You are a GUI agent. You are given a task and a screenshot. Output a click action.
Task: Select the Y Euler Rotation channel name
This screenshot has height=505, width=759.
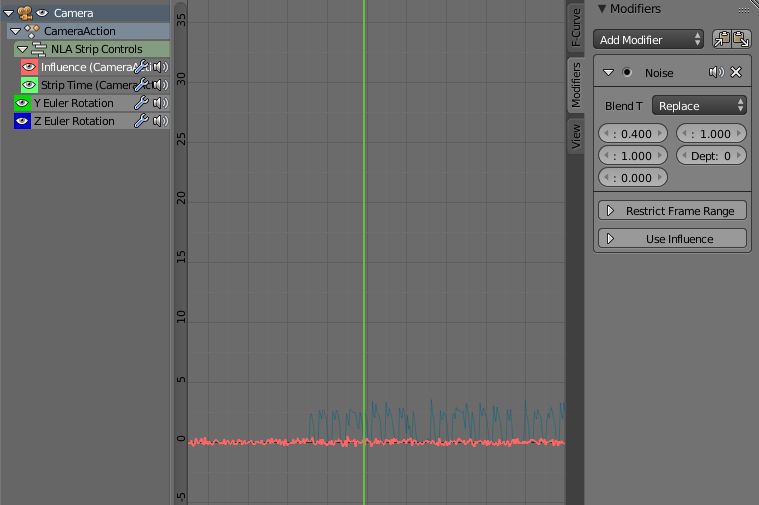pos(74,103)
